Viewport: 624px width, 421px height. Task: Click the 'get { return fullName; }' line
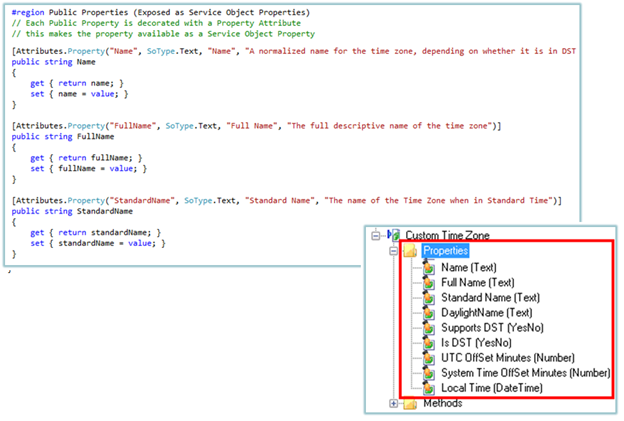click(x=86, y=158)
